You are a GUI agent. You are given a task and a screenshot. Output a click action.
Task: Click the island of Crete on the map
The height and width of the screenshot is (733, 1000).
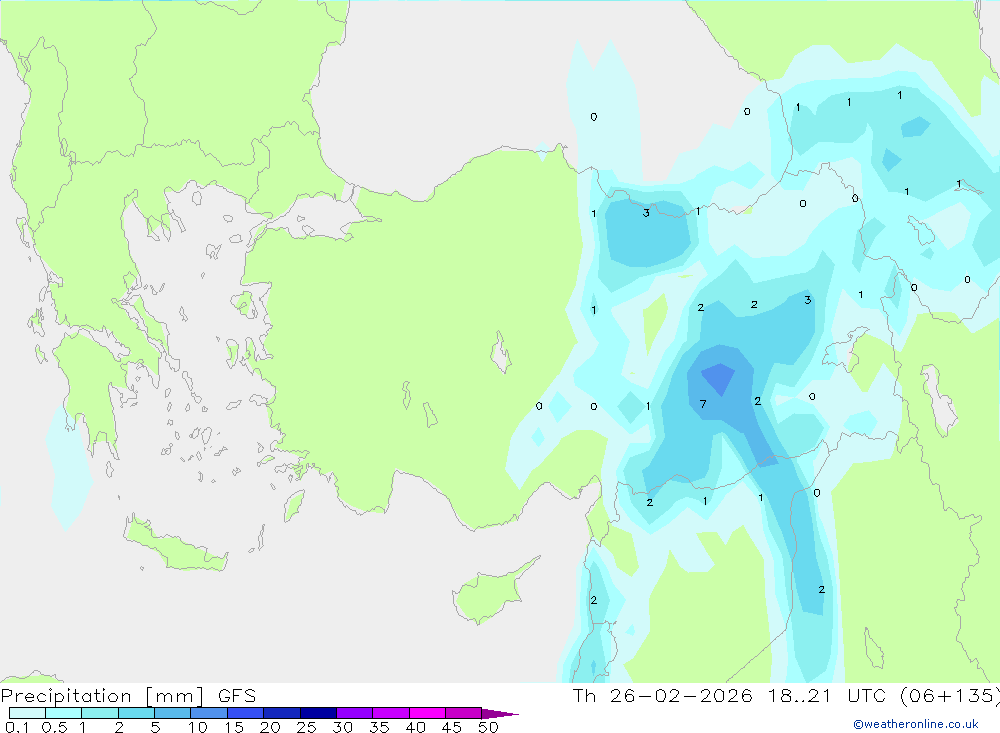175,544
